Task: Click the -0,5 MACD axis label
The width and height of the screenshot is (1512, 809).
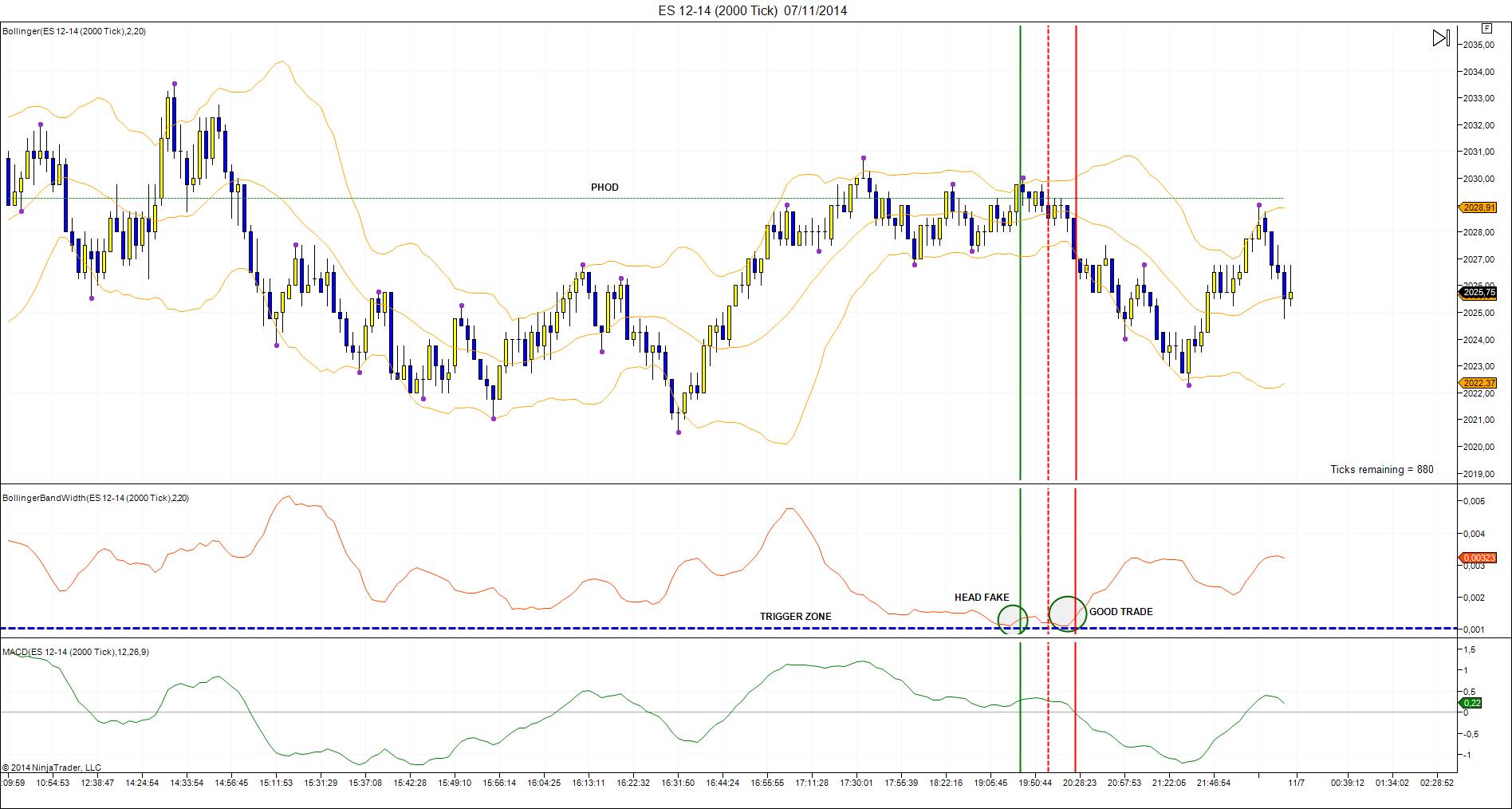Action: pyautogui.click(x=1471, y=734)
